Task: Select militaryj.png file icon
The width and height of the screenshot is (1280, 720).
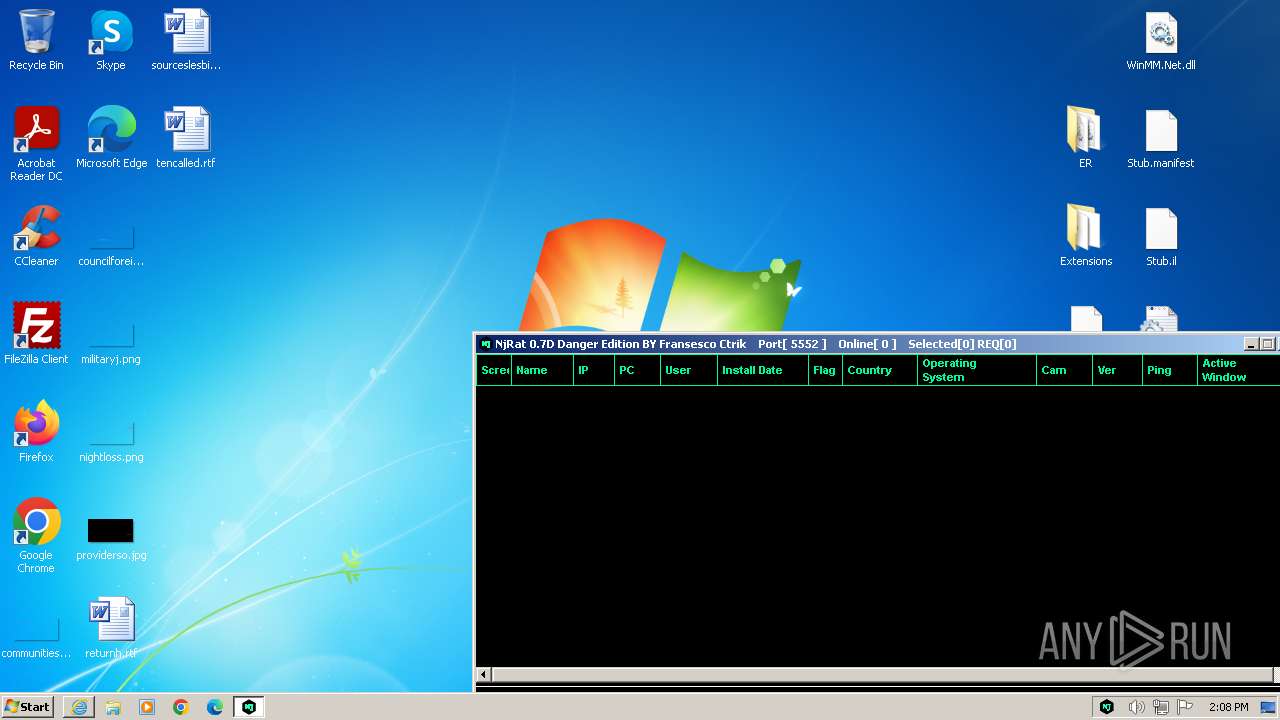Action: pyautogui.click(x=111, y=343)
